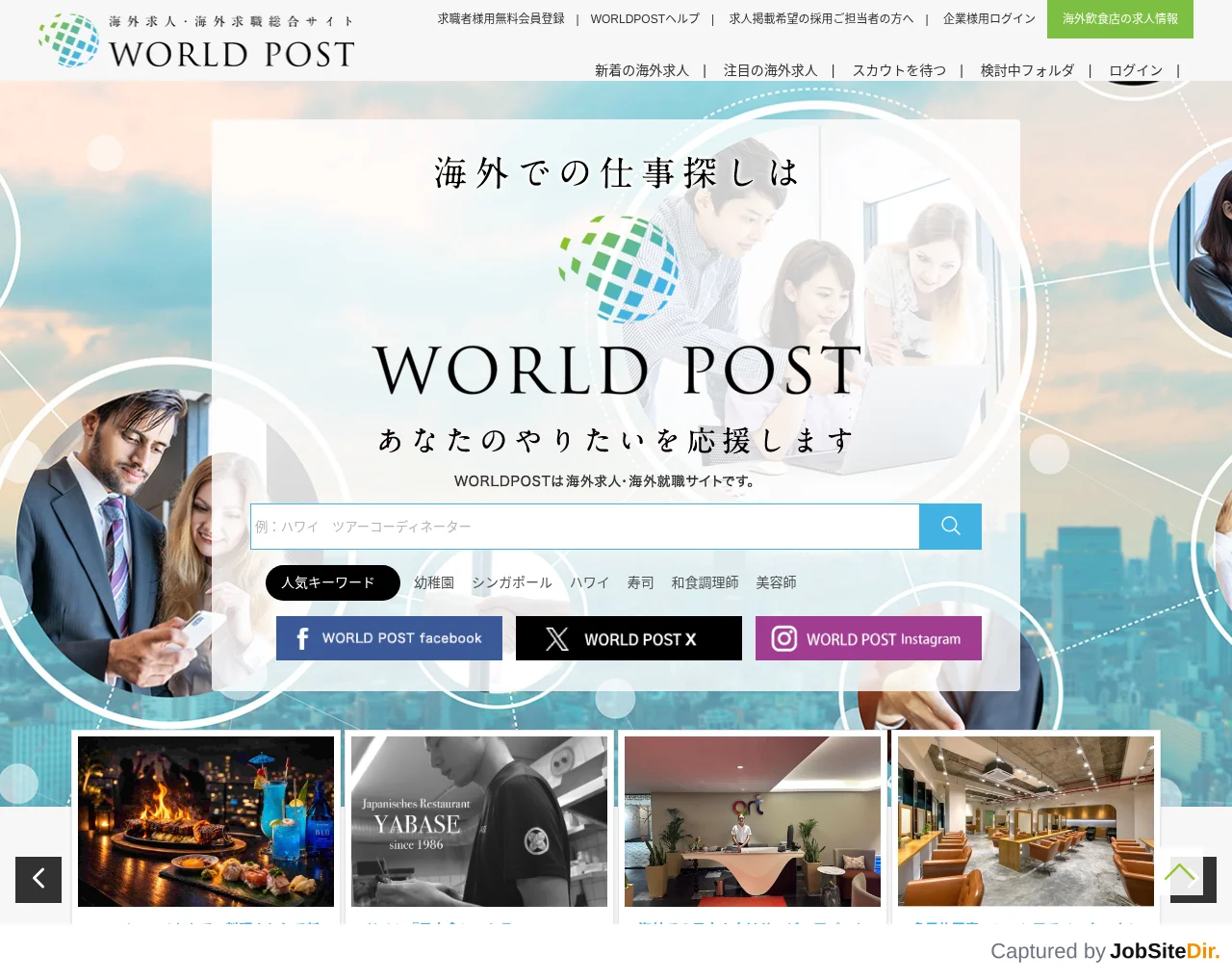The image size is (1232, 980).
Task: Open the WORLD POST Instagram page
Action: (x=868, y=638)
